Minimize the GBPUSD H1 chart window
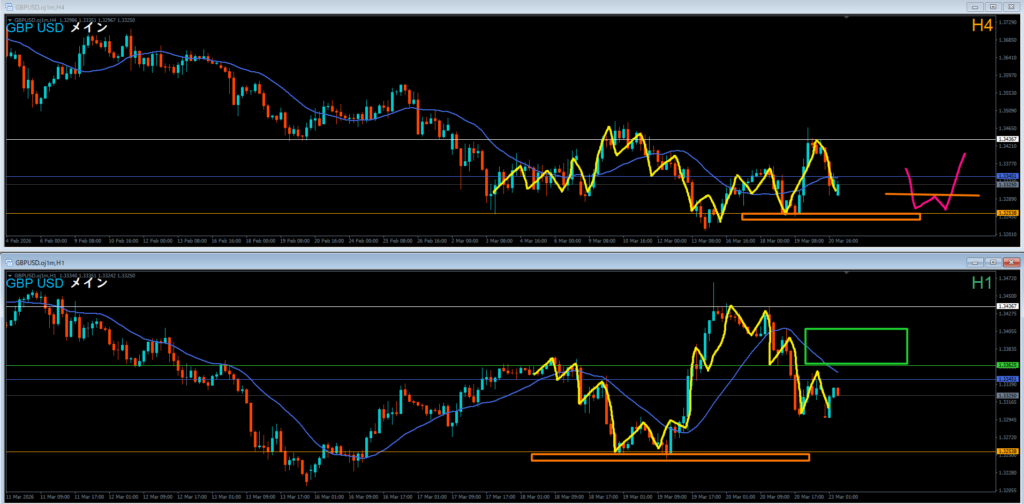The width and height of the screenshot is (1024, 504). [x=976, y=262]
